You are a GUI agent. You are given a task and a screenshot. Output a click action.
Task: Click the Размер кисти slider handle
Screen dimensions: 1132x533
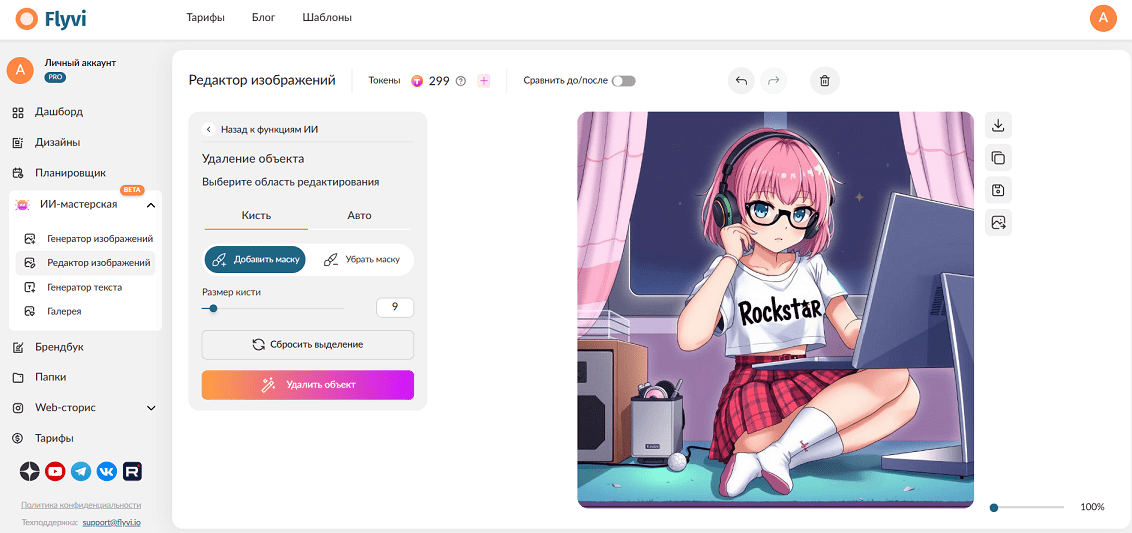[213, 308]
